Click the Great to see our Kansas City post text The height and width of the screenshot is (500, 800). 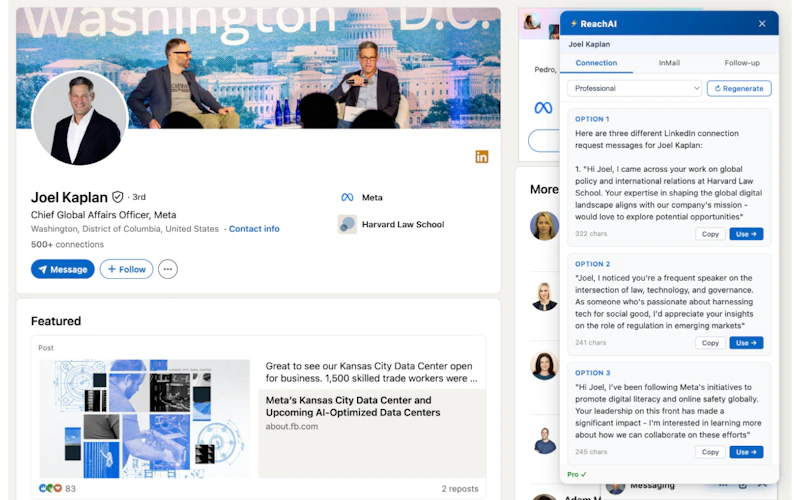(371, 372)
